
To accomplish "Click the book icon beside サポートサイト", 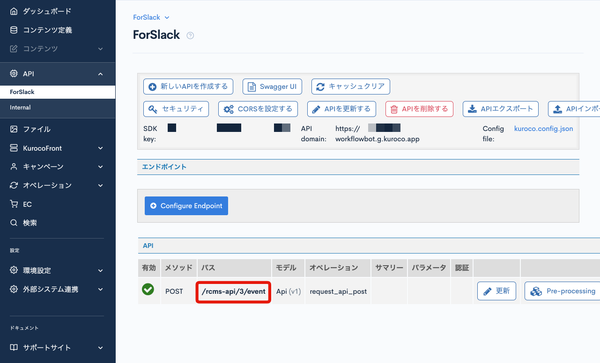I will click(14, 347).
